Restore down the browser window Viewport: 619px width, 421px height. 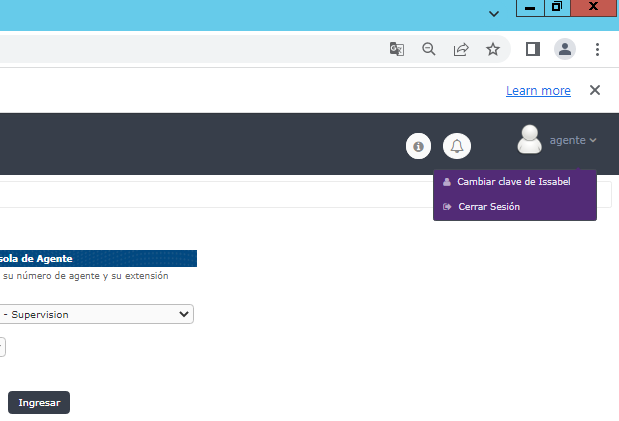557,8
